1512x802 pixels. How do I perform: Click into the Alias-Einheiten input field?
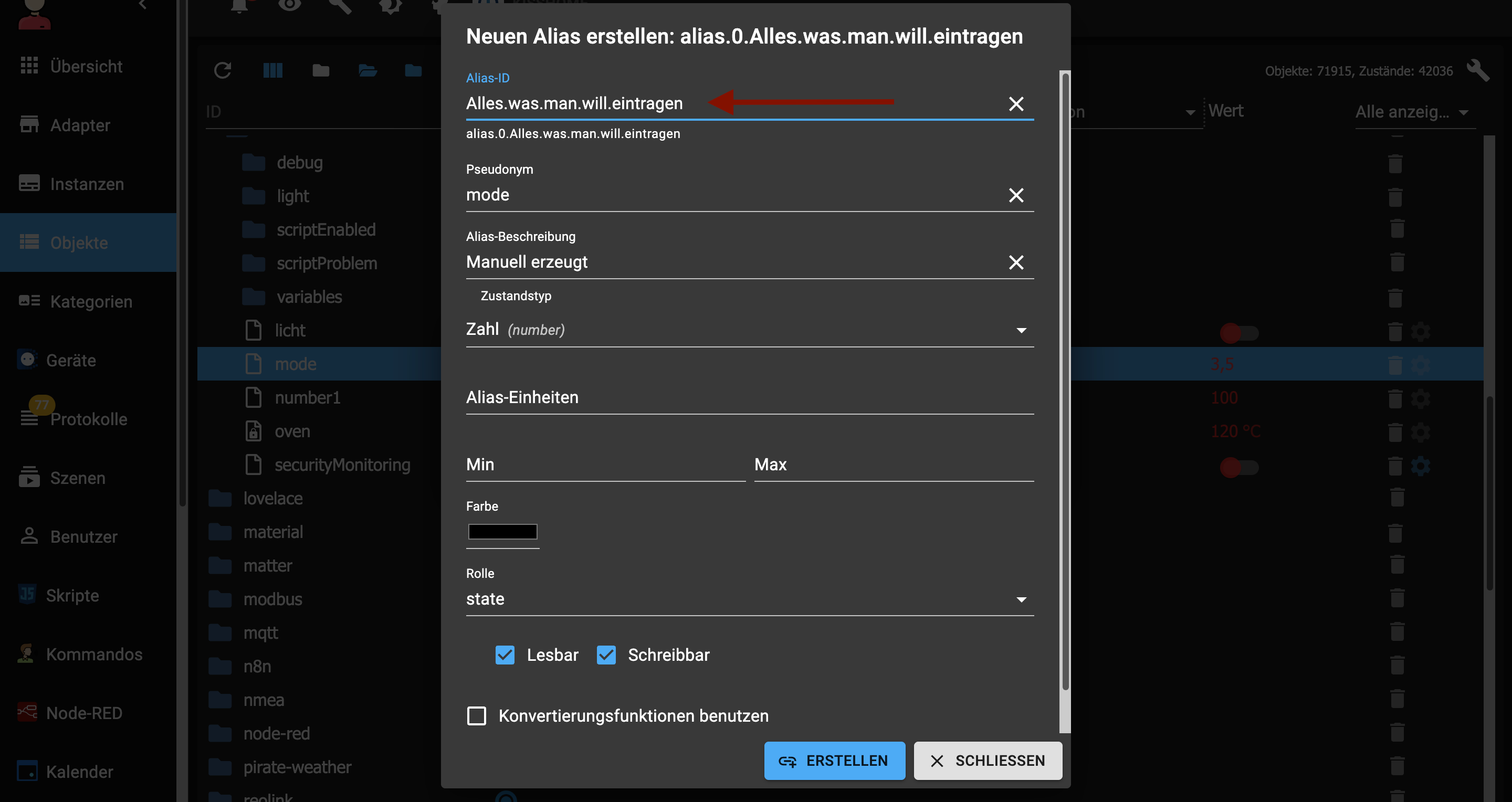(749, 398)
